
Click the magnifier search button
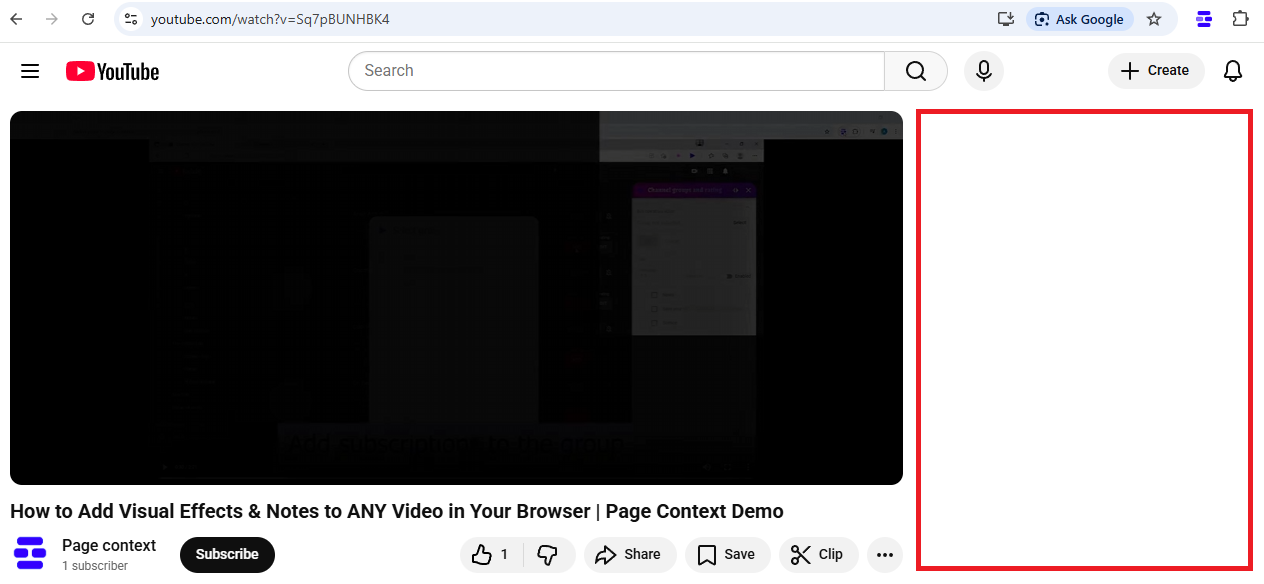(916, 71)
